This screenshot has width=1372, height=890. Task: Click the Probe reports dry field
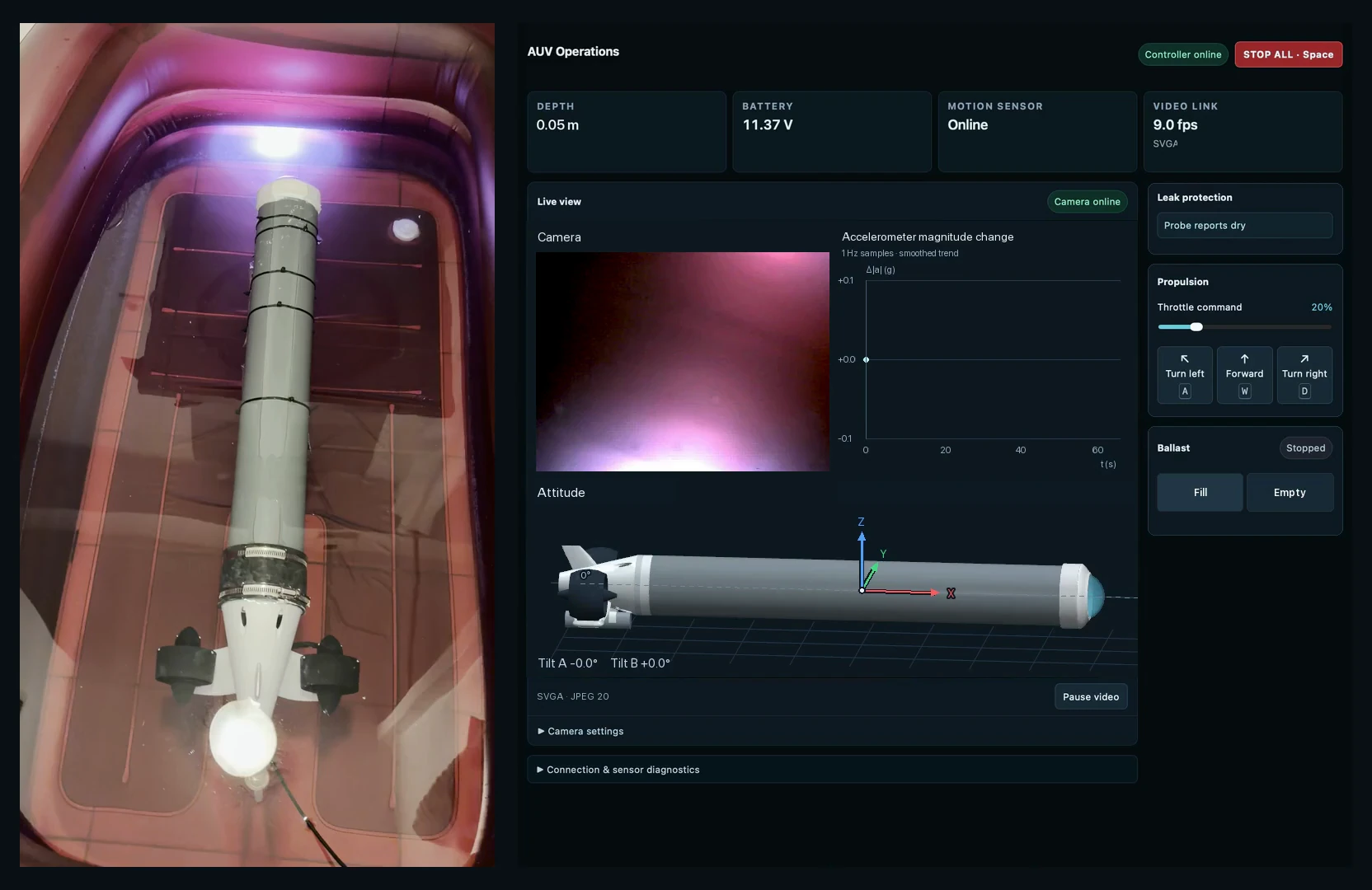[x=1244, y=226]
